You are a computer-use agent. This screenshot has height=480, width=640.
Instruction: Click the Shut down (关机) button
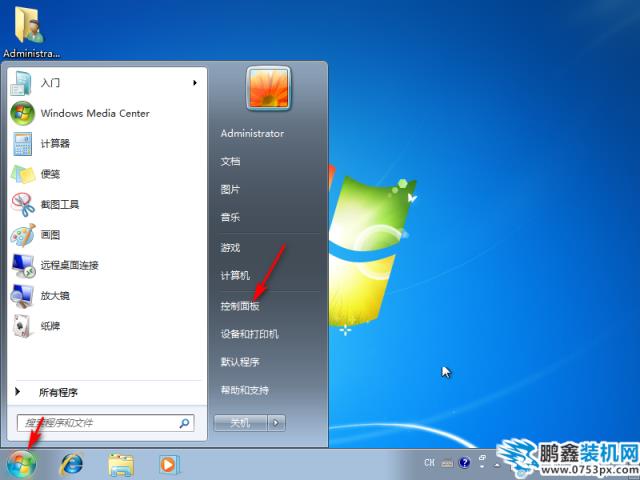coord(240,423)
